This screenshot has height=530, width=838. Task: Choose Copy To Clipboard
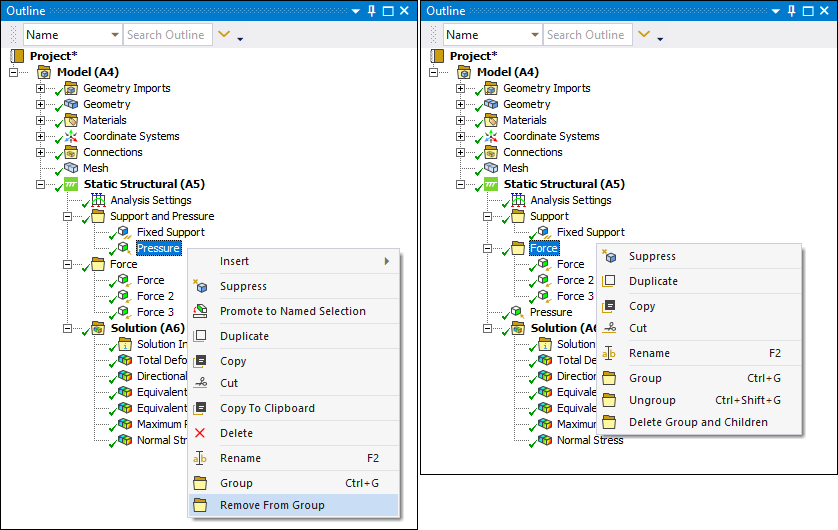coord(293,408)
